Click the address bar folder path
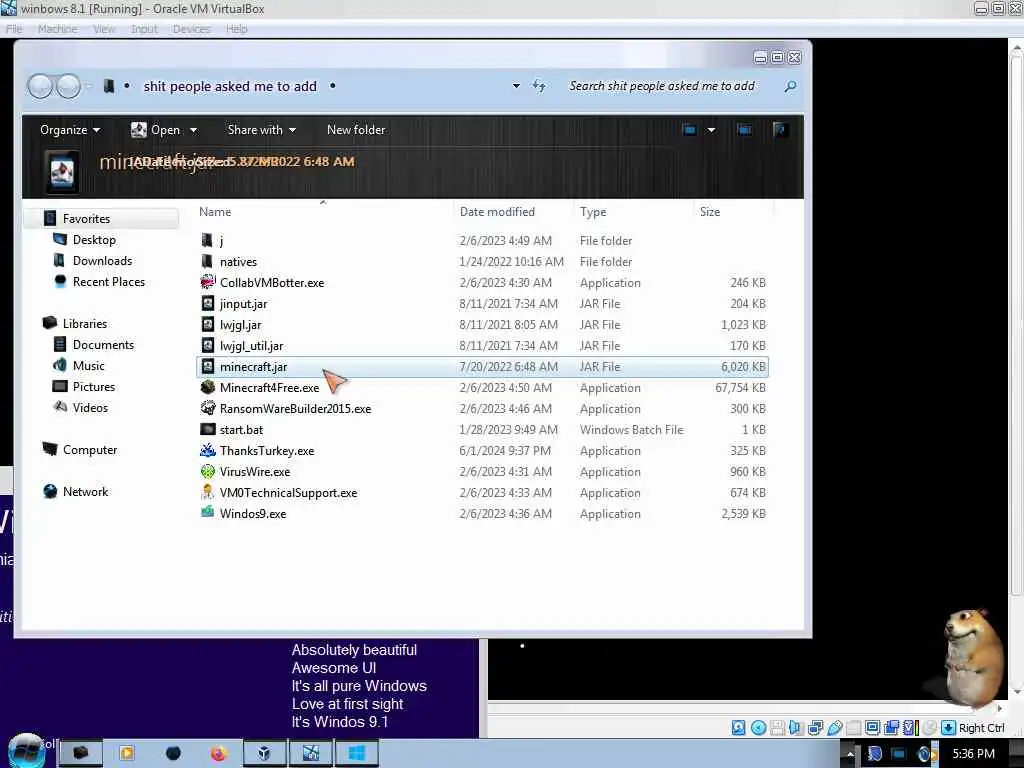 pyautogui.click(x=230, y=86)
